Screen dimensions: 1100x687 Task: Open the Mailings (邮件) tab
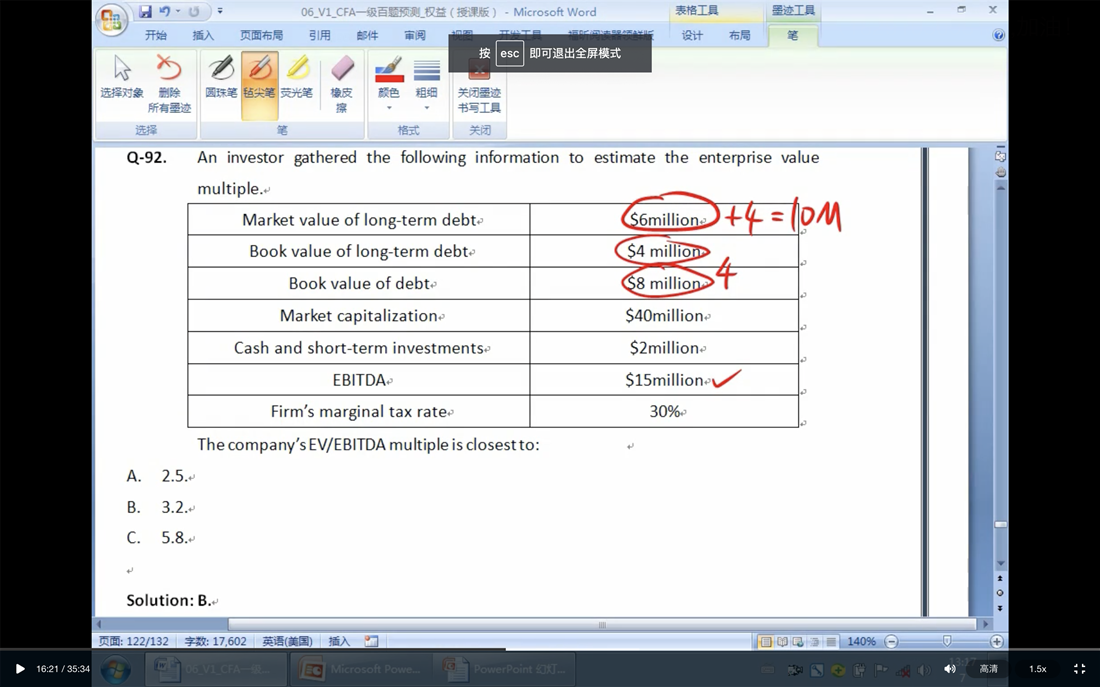[367, 35]
